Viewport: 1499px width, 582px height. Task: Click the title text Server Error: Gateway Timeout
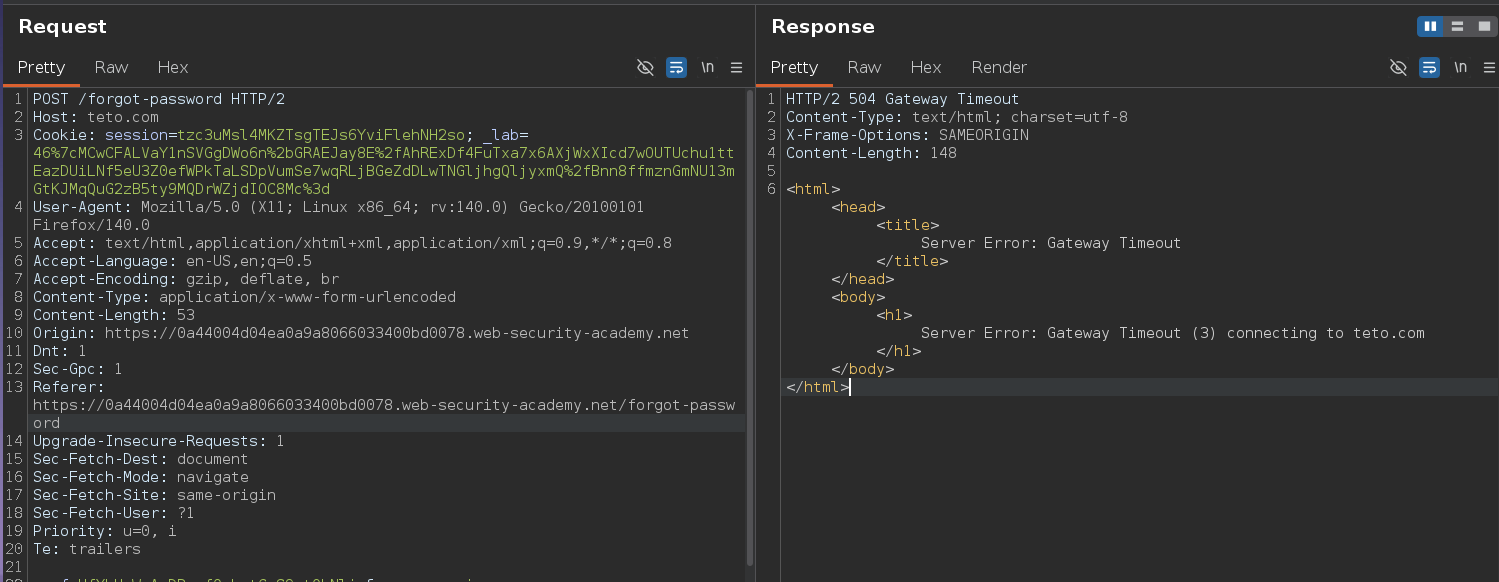click(1051, 243)
